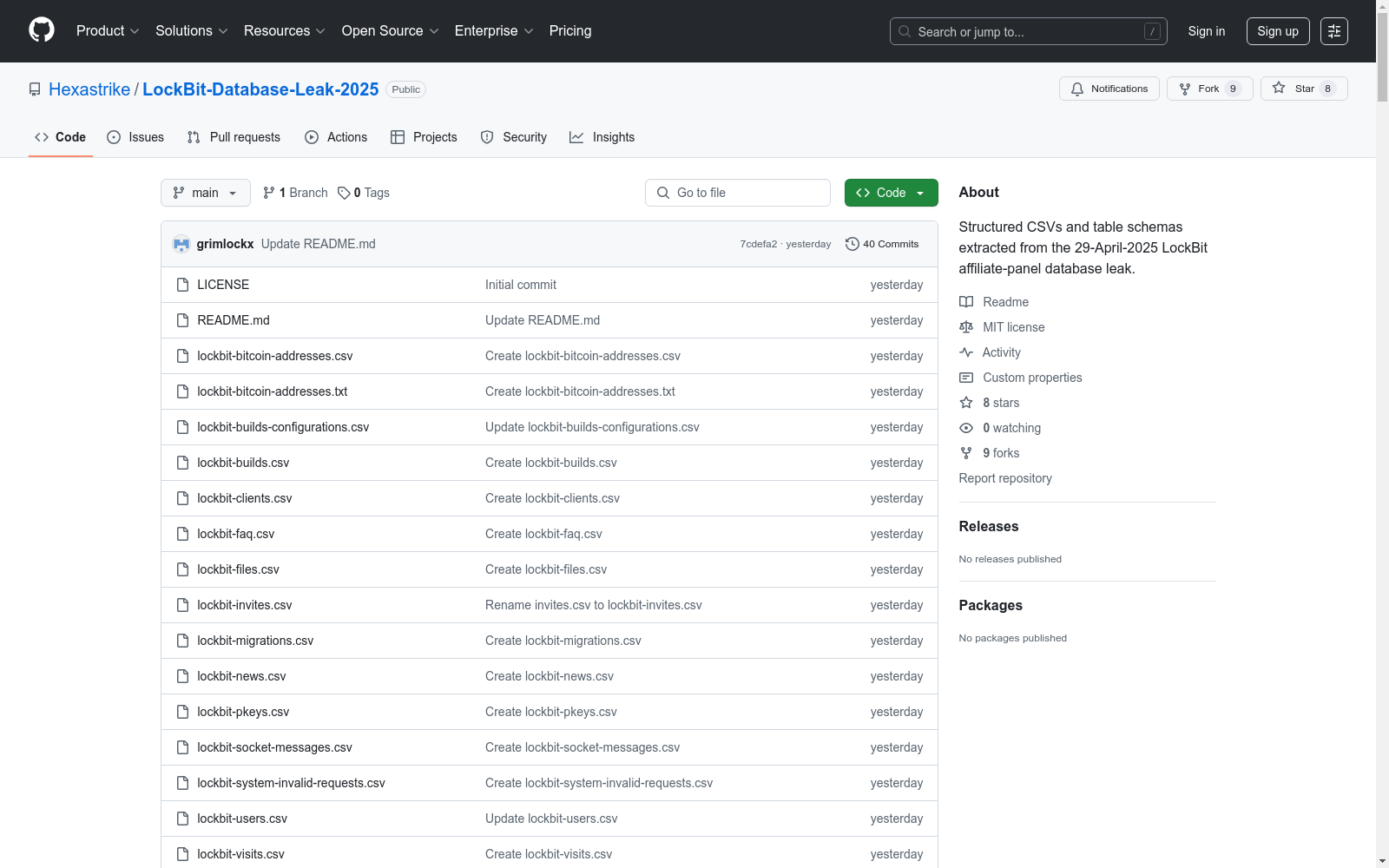Open lockbit-builds-configurations.csv file

point(283,427)
